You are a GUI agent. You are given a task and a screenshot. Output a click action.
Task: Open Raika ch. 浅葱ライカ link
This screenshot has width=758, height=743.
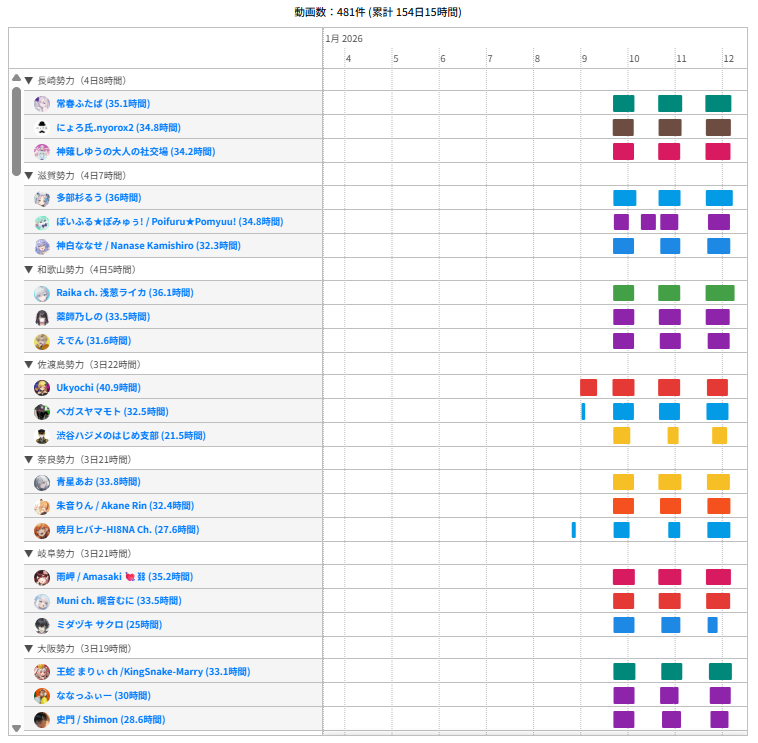[x=125, y=292]
